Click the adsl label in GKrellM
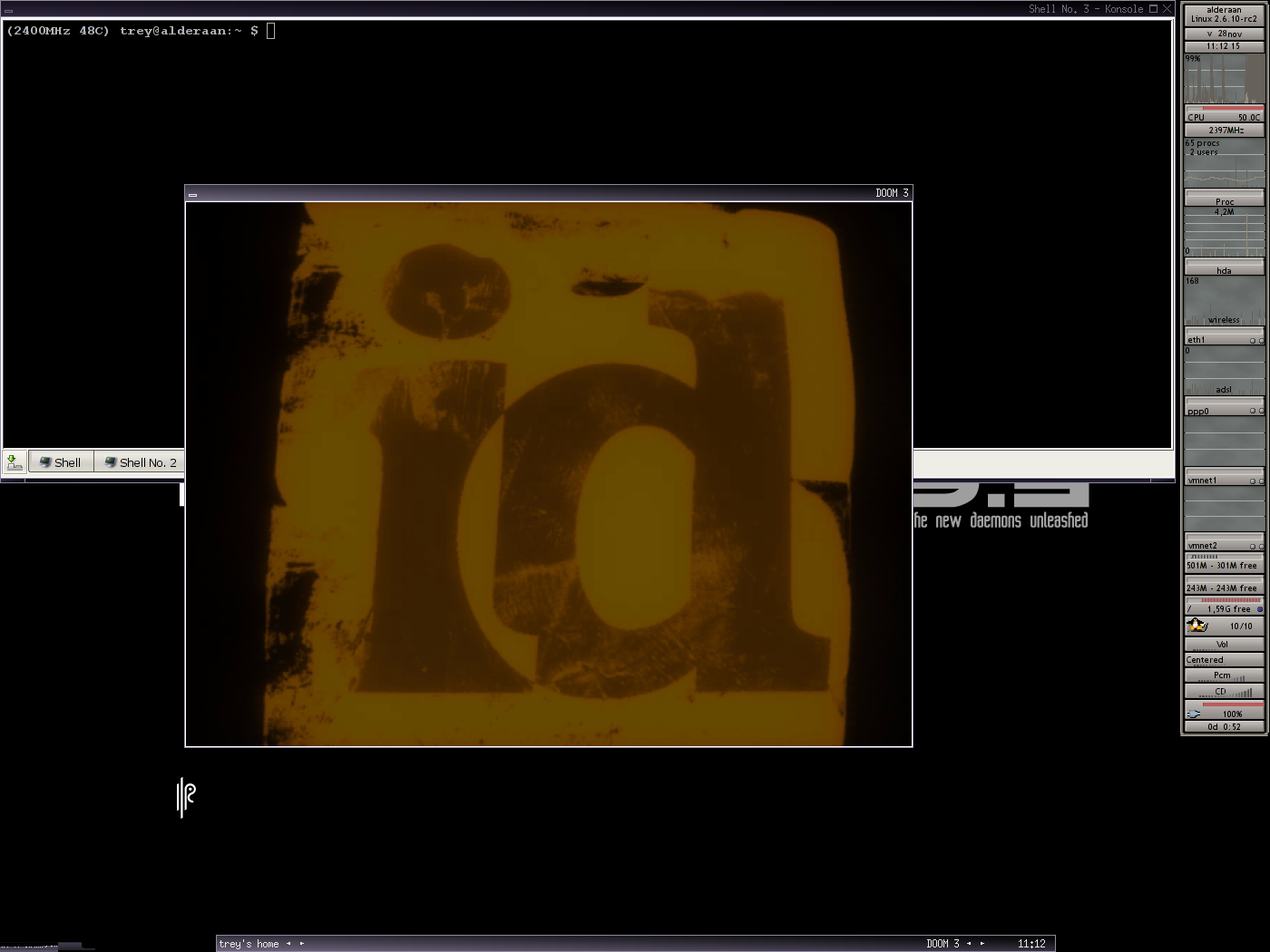The width and height of the screenshot is (1270, 952). tap(1224, 390)
